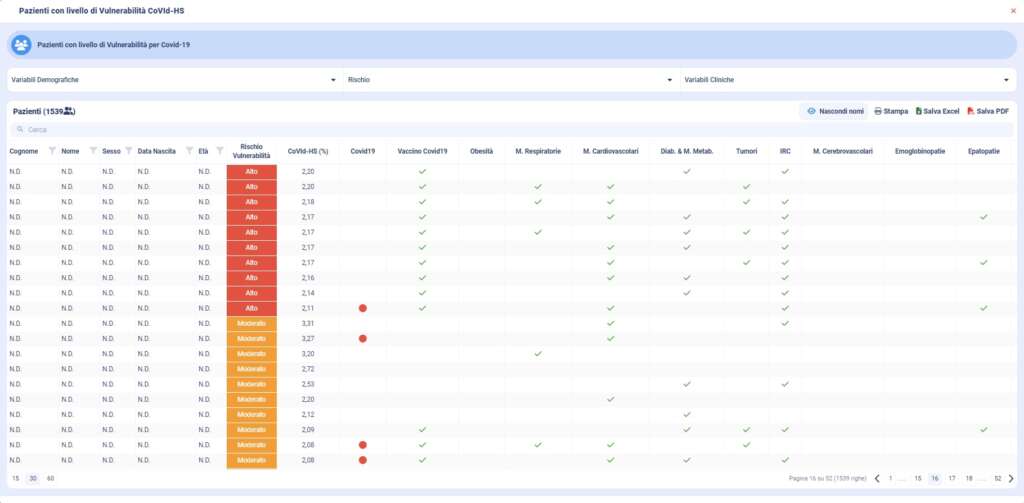Select 60 rows per page option
The height and width of the screenshot is (503, 1024).
pos(50,479)
